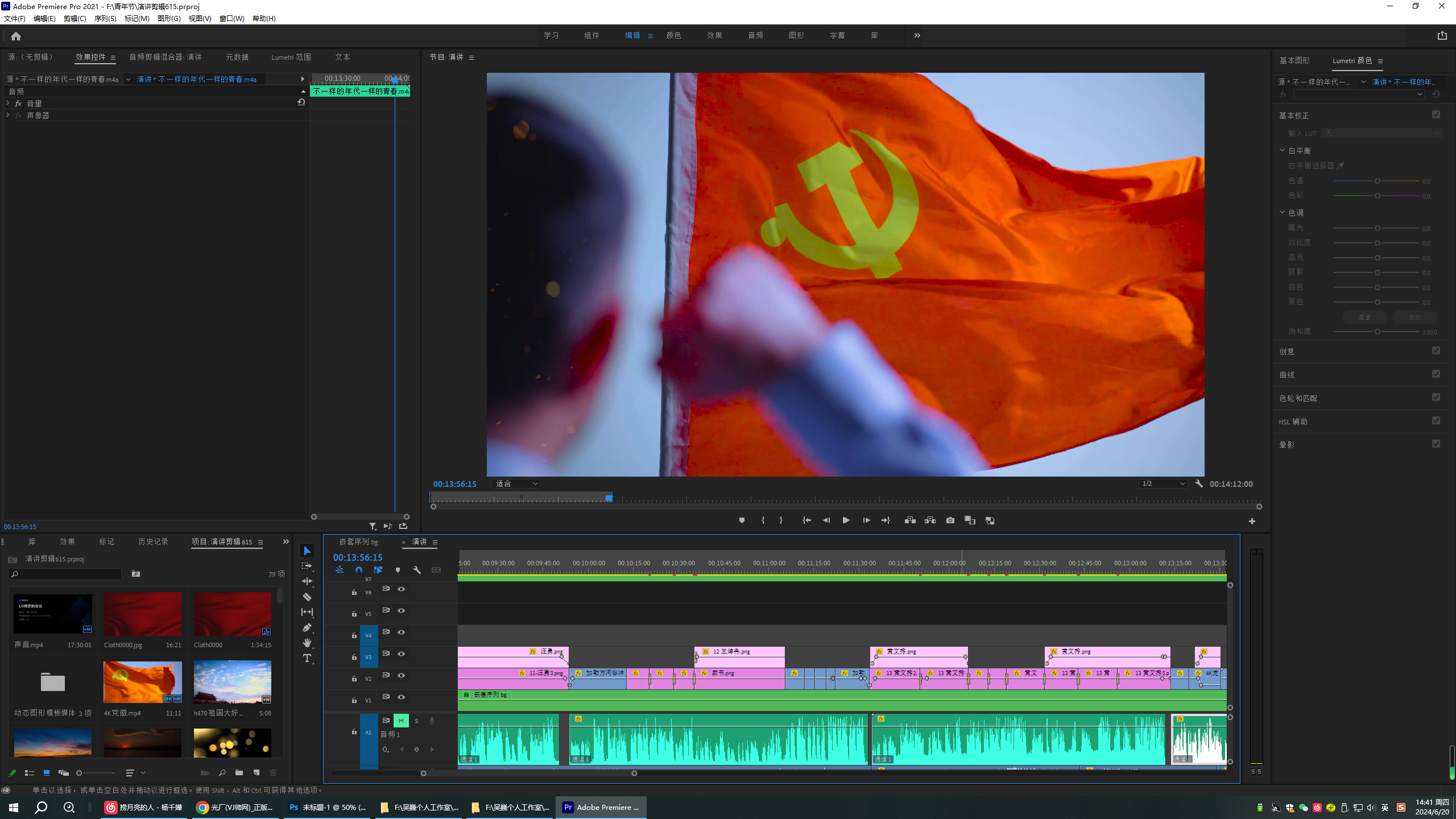The height and width of the screenshot is (819, 1456).
Task: Select the Razor tool
Action: point(307,597)
